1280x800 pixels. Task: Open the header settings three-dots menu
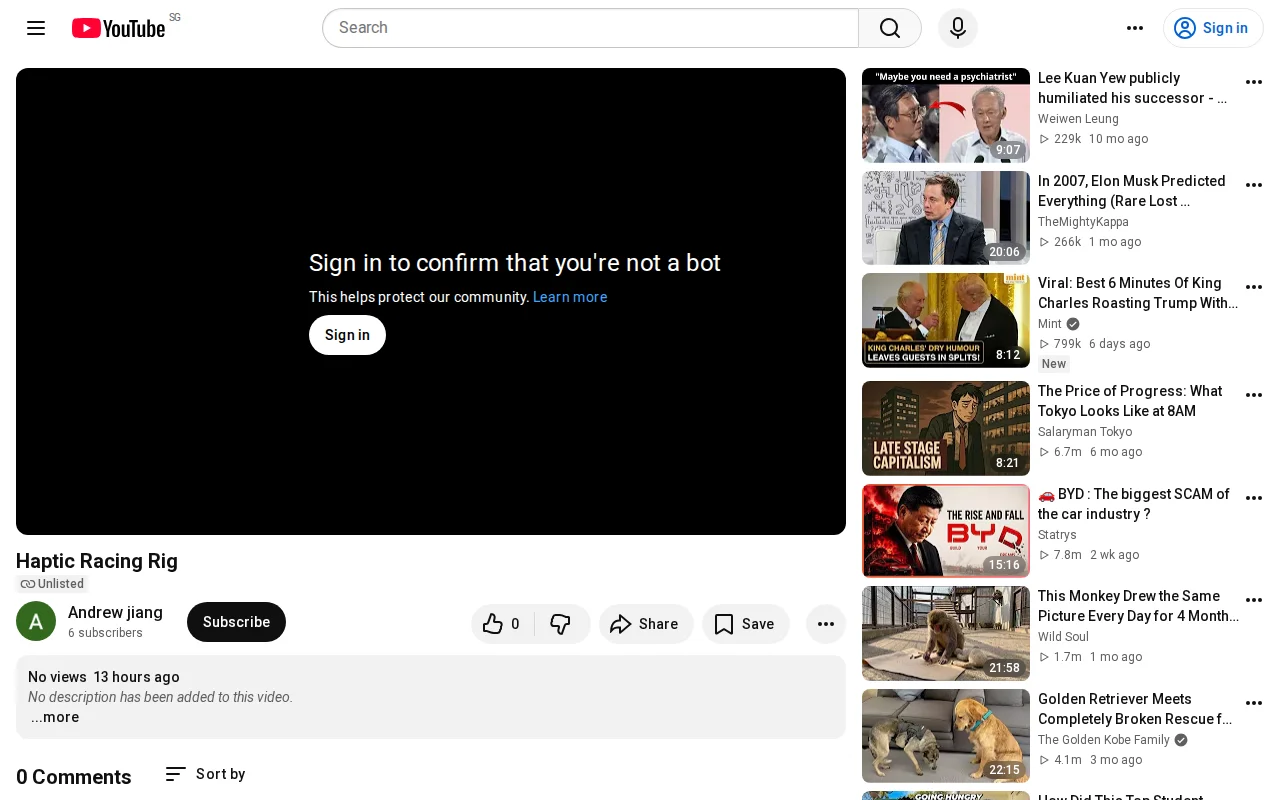point(1134,28)
